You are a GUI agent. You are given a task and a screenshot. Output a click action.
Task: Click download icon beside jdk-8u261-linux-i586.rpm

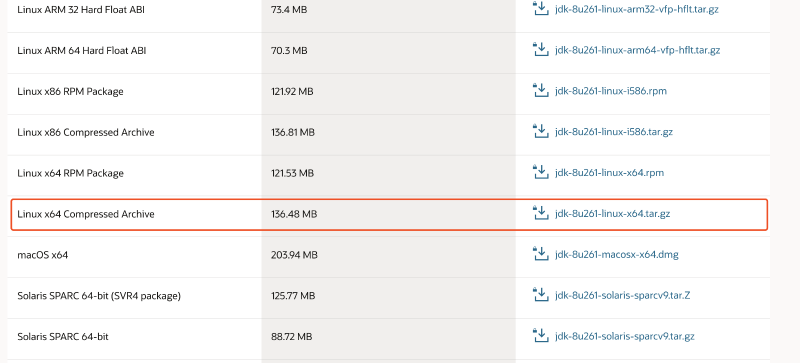(x=540, y=90)
